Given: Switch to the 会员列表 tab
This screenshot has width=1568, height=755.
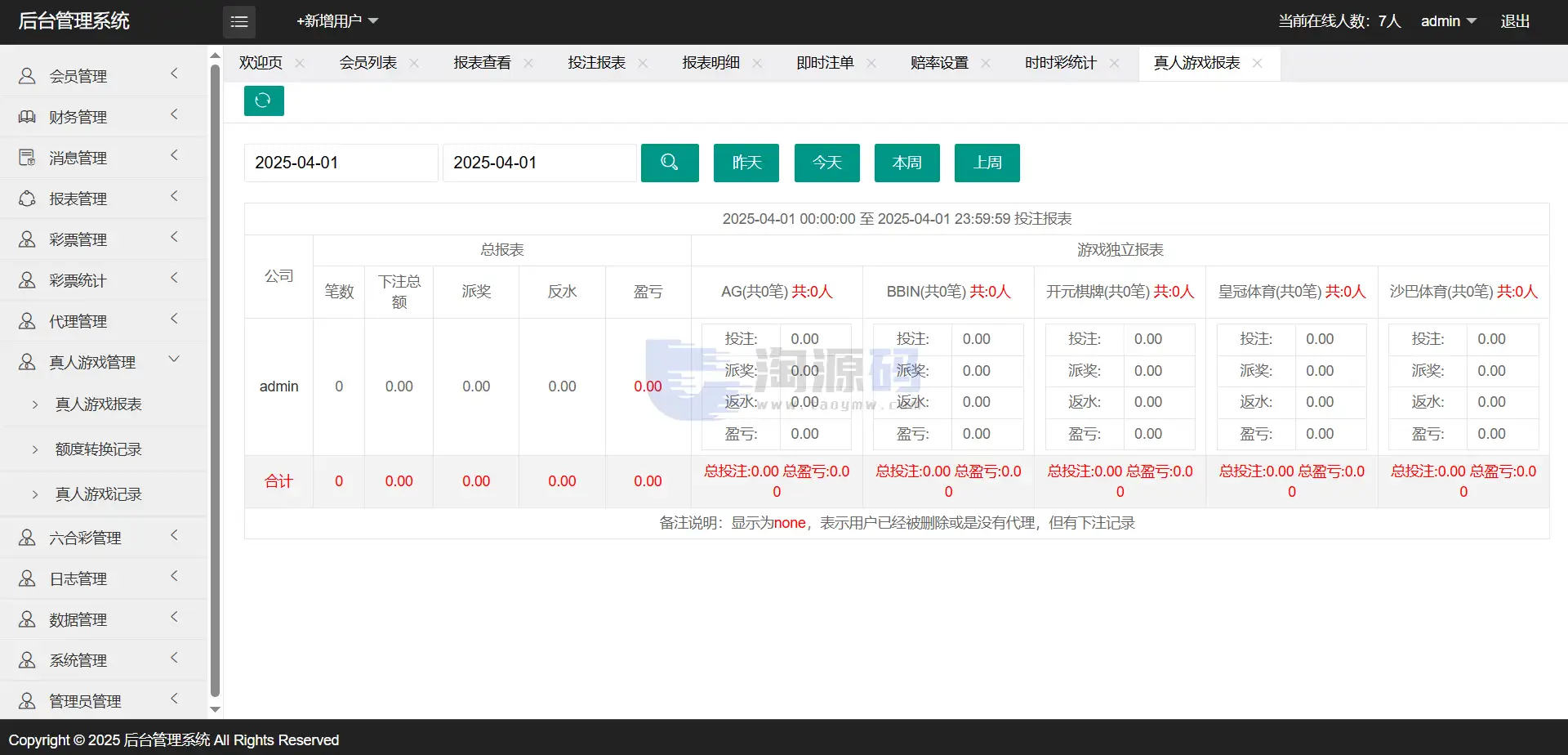Looking at the screenshot, I should [x=367, y=63].
